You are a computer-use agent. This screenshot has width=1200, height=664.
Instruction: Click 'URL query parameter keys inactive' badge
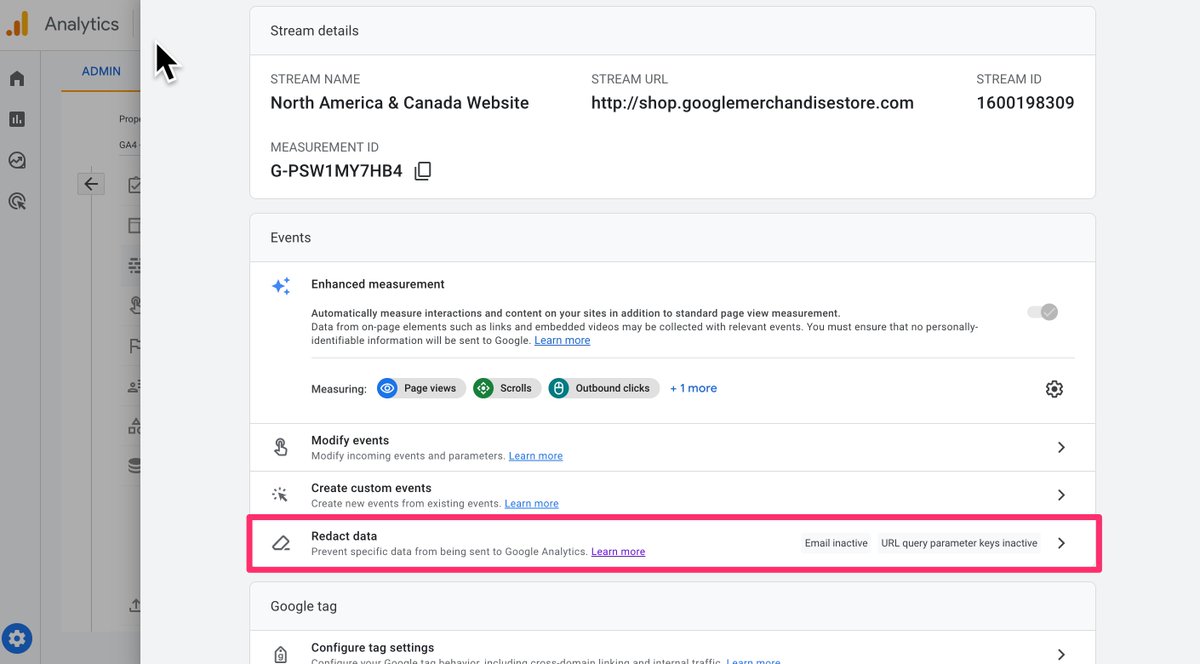point(959,543)
